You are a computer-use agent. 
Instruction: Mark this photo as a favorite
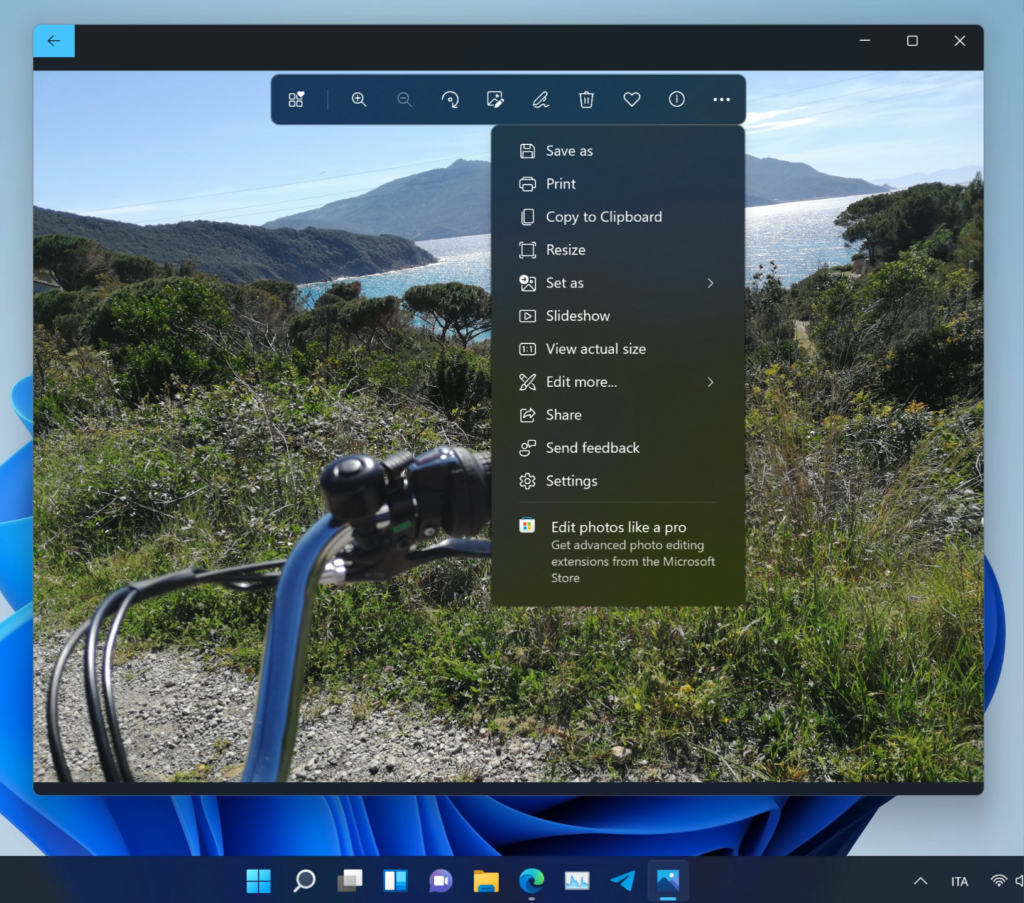tap(631, 99)
